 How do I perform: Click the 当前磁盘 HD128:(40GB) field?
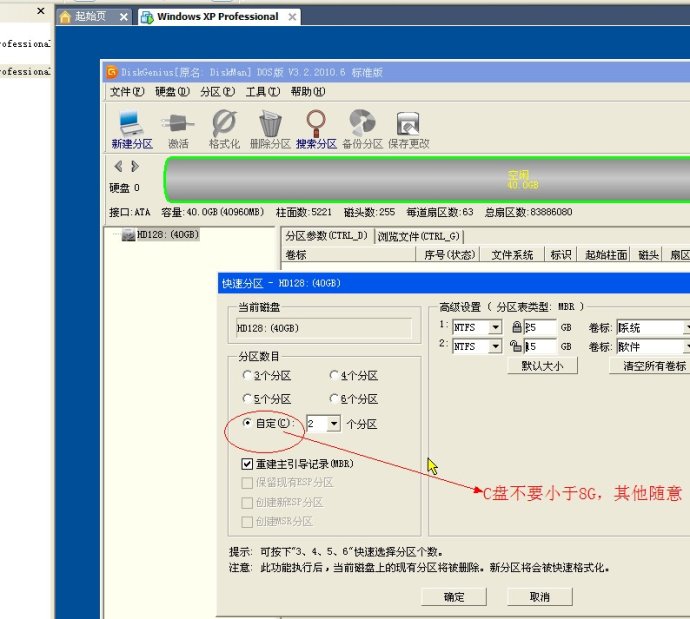(324, 328)
